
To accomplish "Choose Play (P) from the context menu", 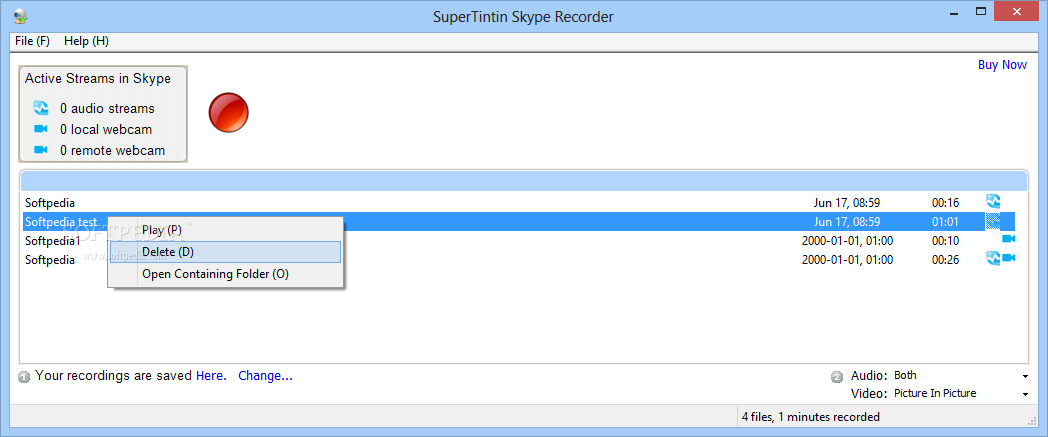I will coord(226,229).
